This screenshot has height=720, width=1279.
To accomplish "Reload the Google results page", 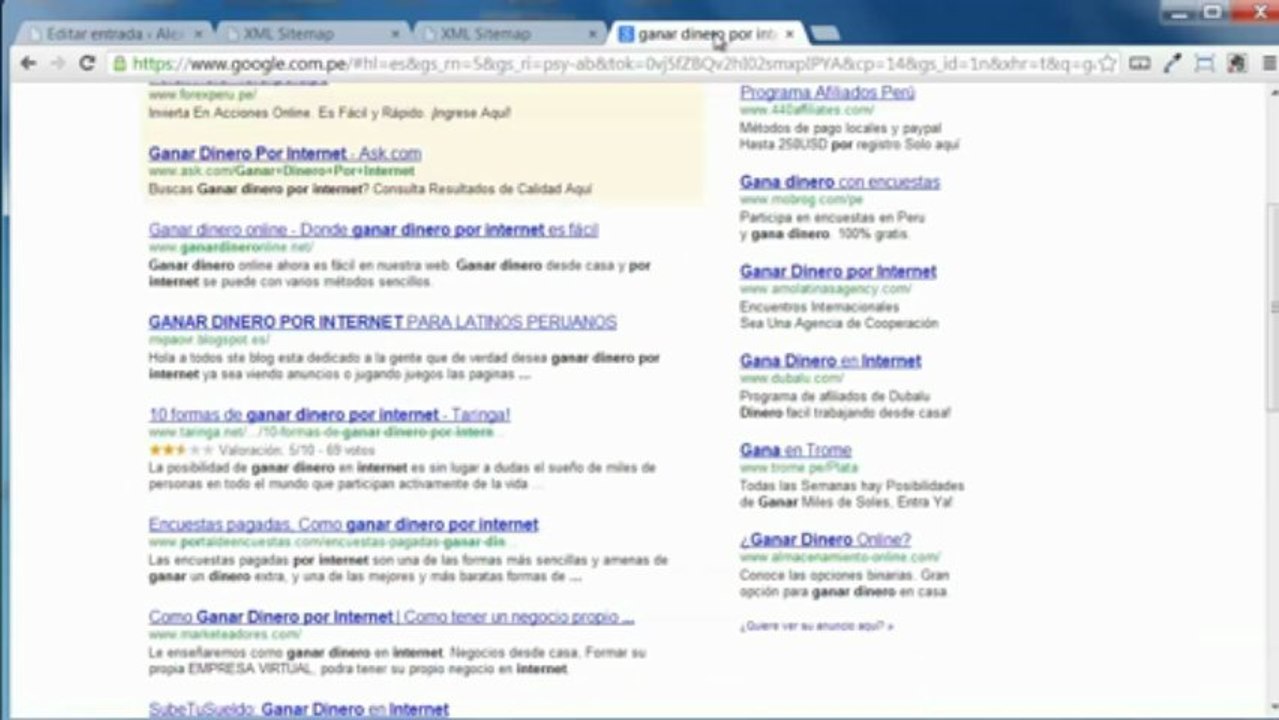I will 87,63.
